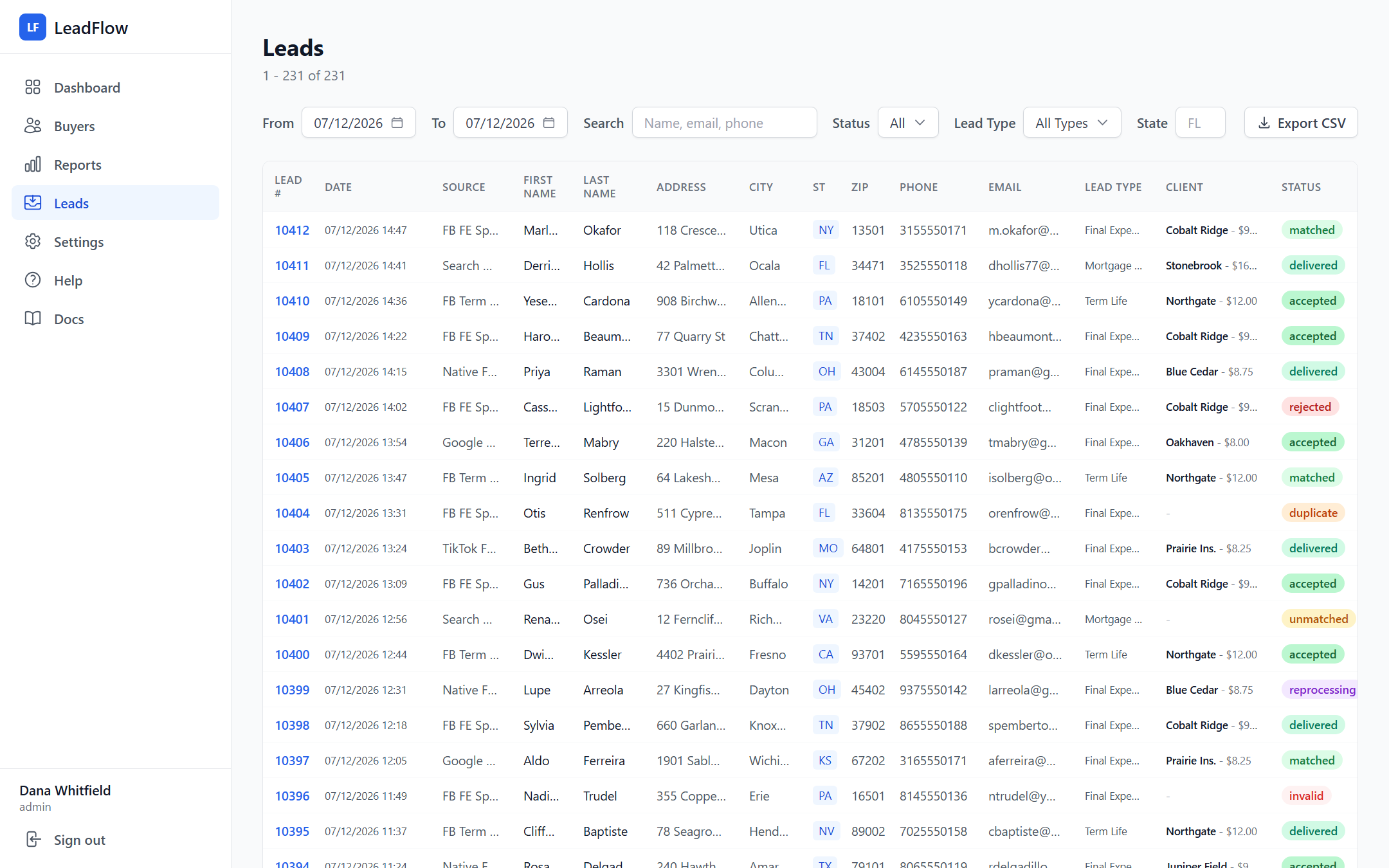The width and height of the screenshot is (1389, 868).
Task: Click the LEAD TYPE column header
Action: 1113,186
